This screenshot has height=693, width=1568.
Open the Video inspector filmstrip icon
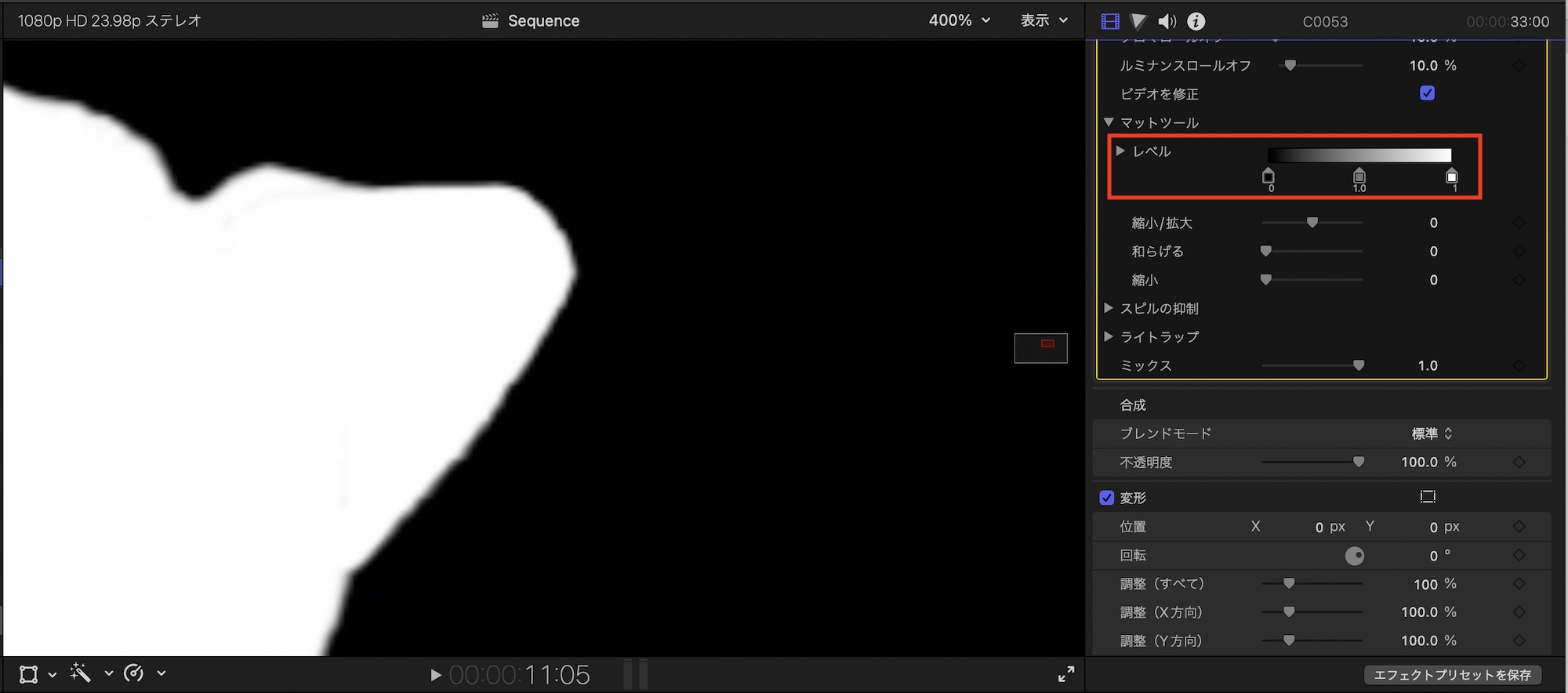(x=1110, y=21)
